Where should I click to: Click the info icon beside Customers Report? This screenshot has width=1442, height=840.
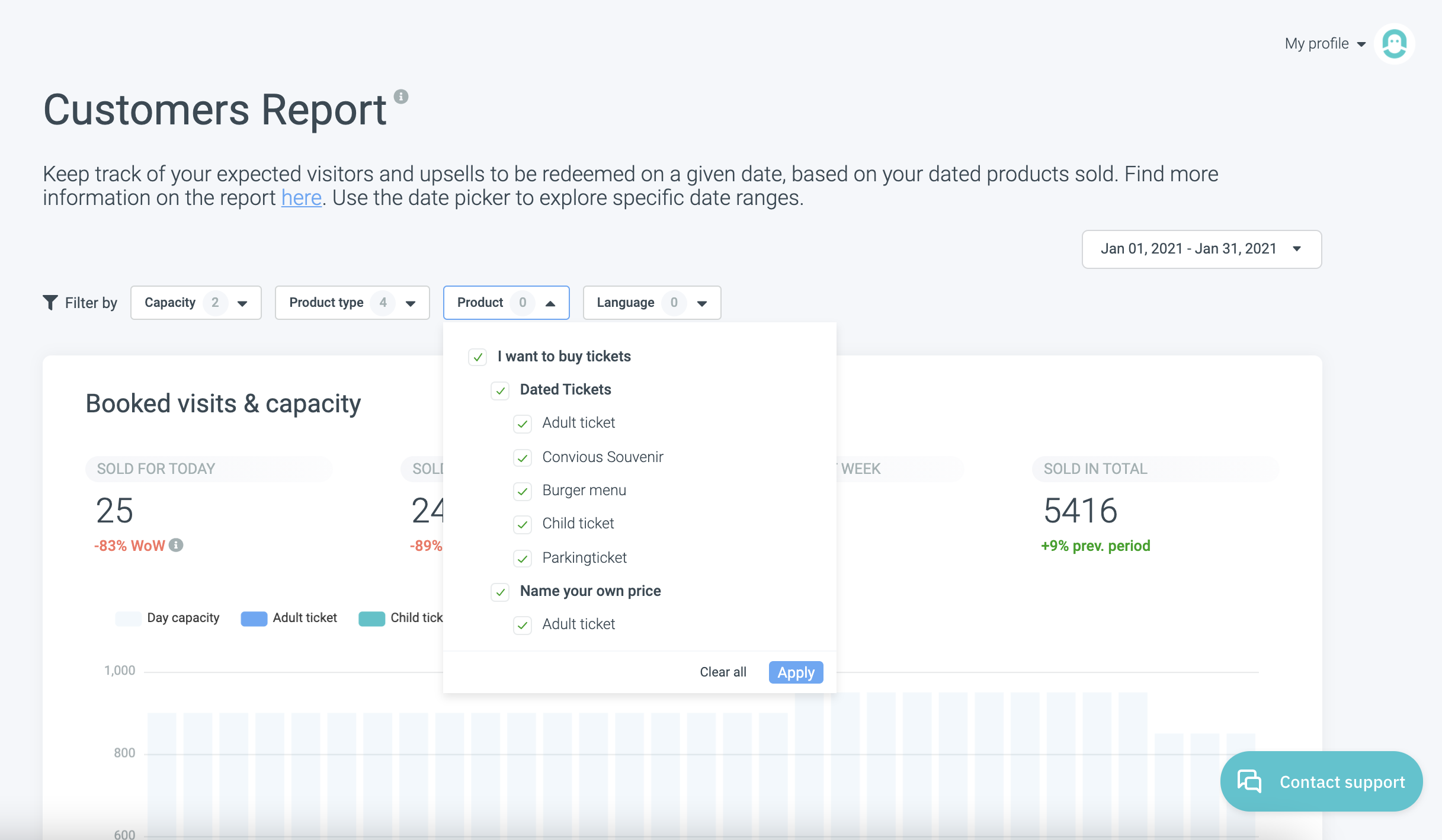coord(401,97)
